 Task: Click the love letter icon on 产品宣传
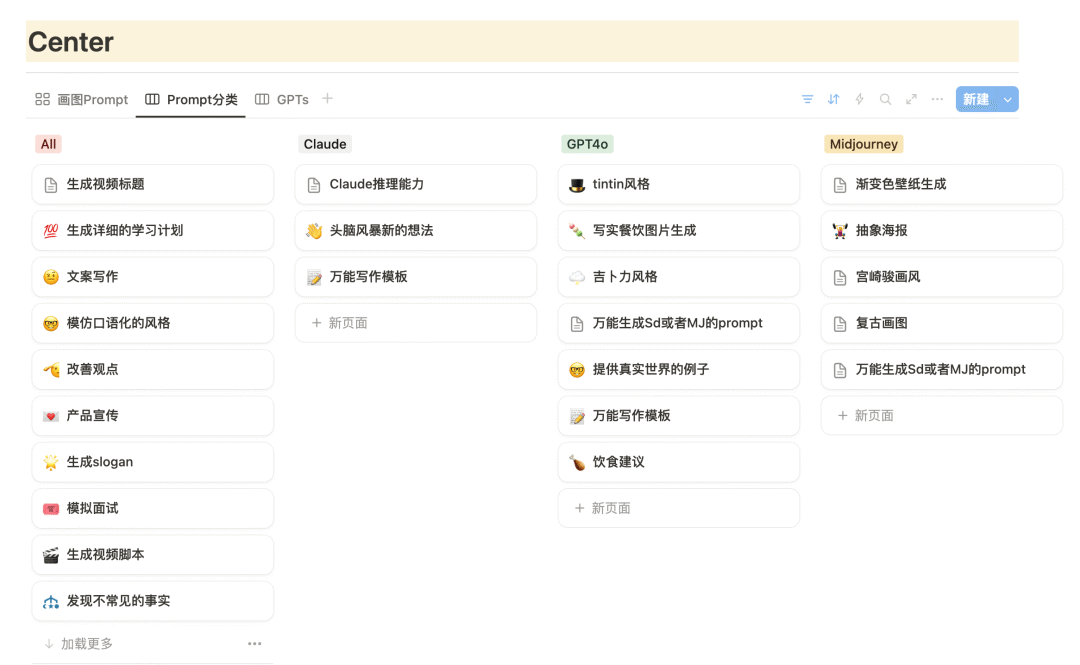(x=51, y=416)
